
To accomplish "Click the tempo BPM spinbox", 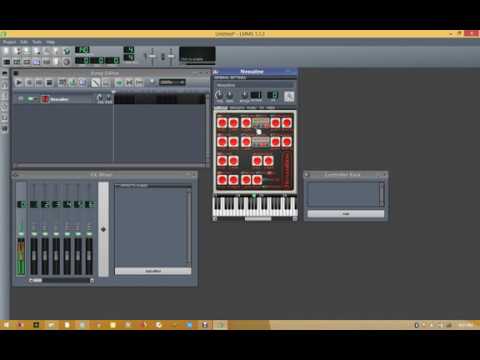I will pos(82,50).
